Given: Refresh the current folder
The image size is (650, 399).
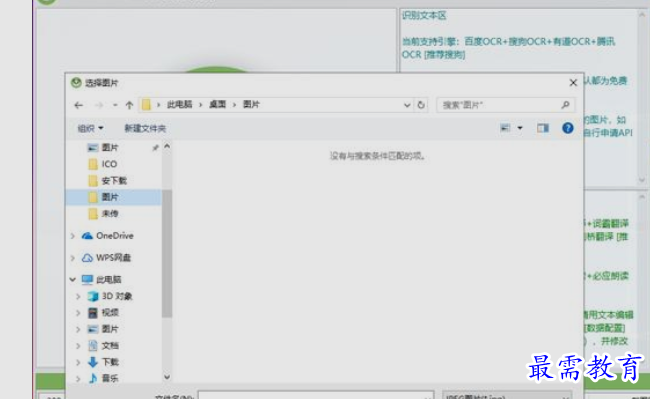Looking at the screenshot, I should tap(421, 105).
